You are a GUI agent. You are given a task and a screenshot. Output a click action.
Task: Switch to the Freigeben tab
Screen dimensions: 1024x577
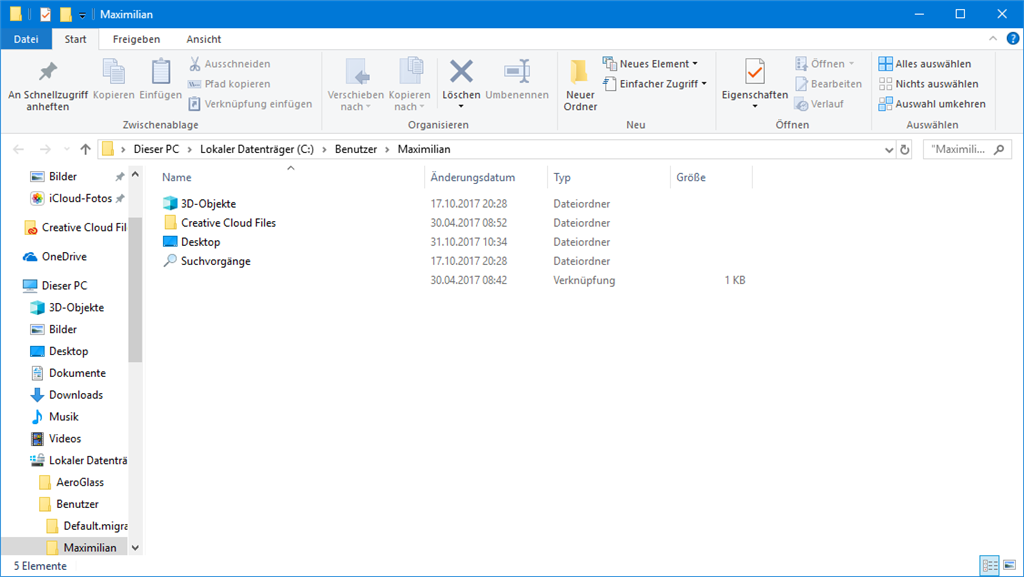point(136,39)
